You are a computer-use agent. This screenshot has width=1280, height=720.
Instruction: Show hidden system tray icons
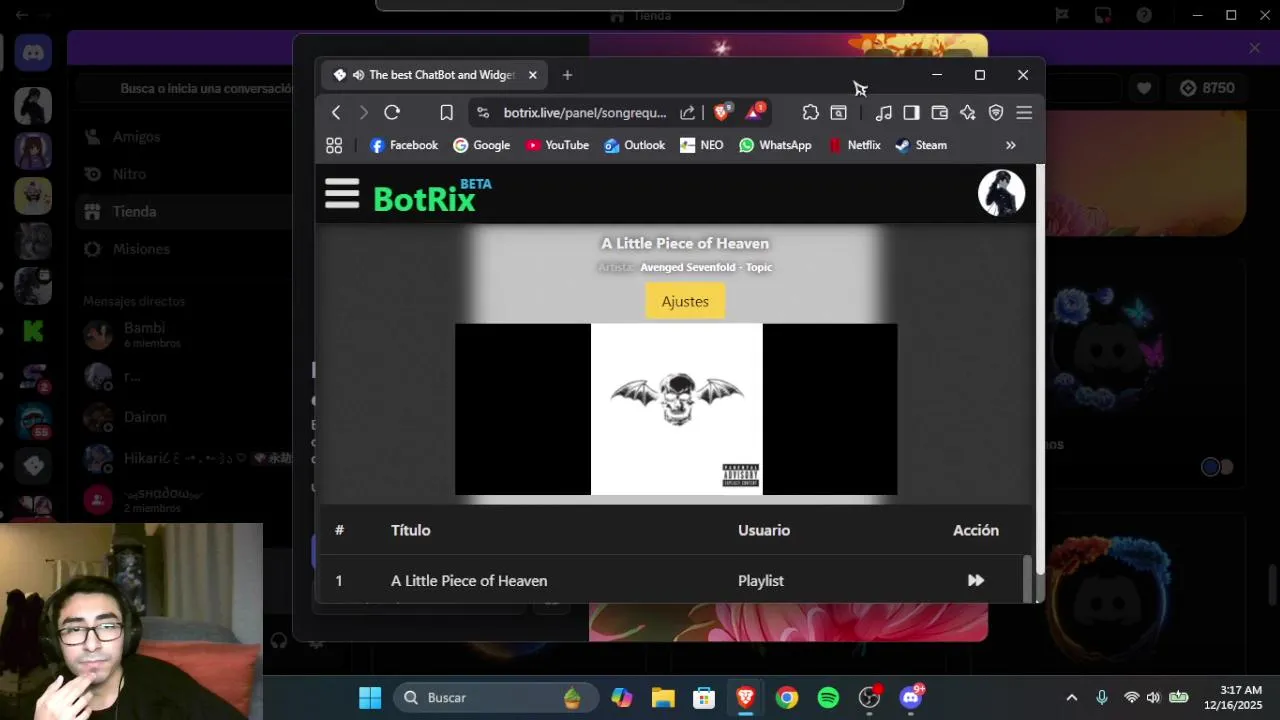pos(1072,697)
